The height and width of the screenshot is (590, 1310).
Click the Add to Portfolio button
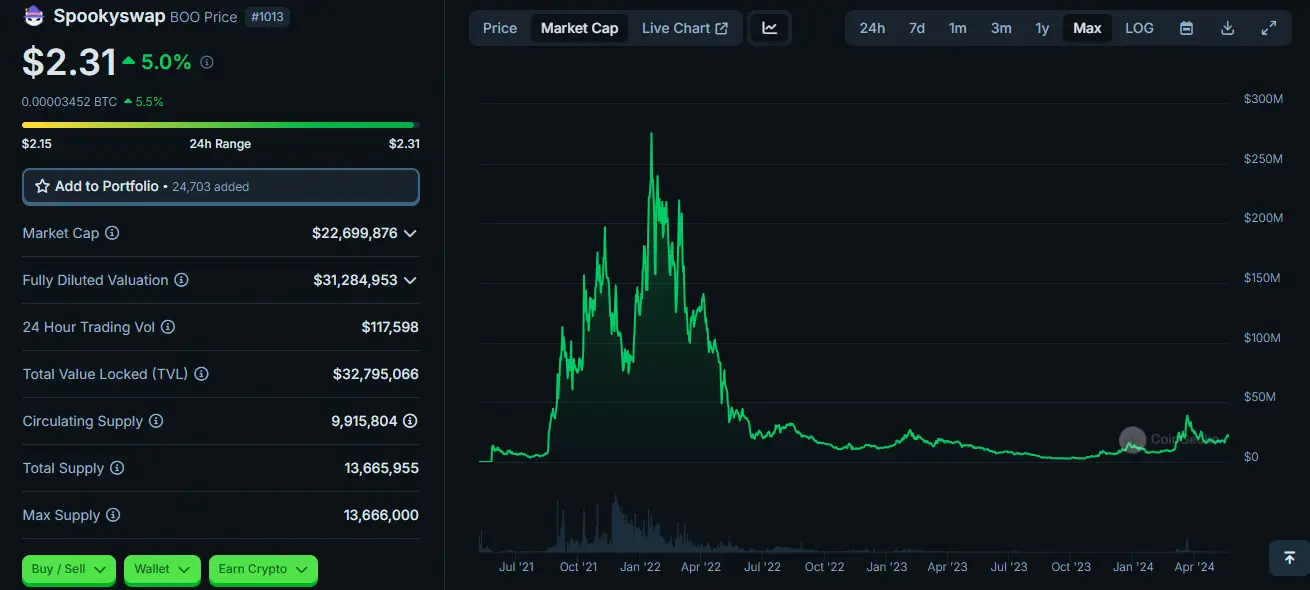(x=221, y=186)
